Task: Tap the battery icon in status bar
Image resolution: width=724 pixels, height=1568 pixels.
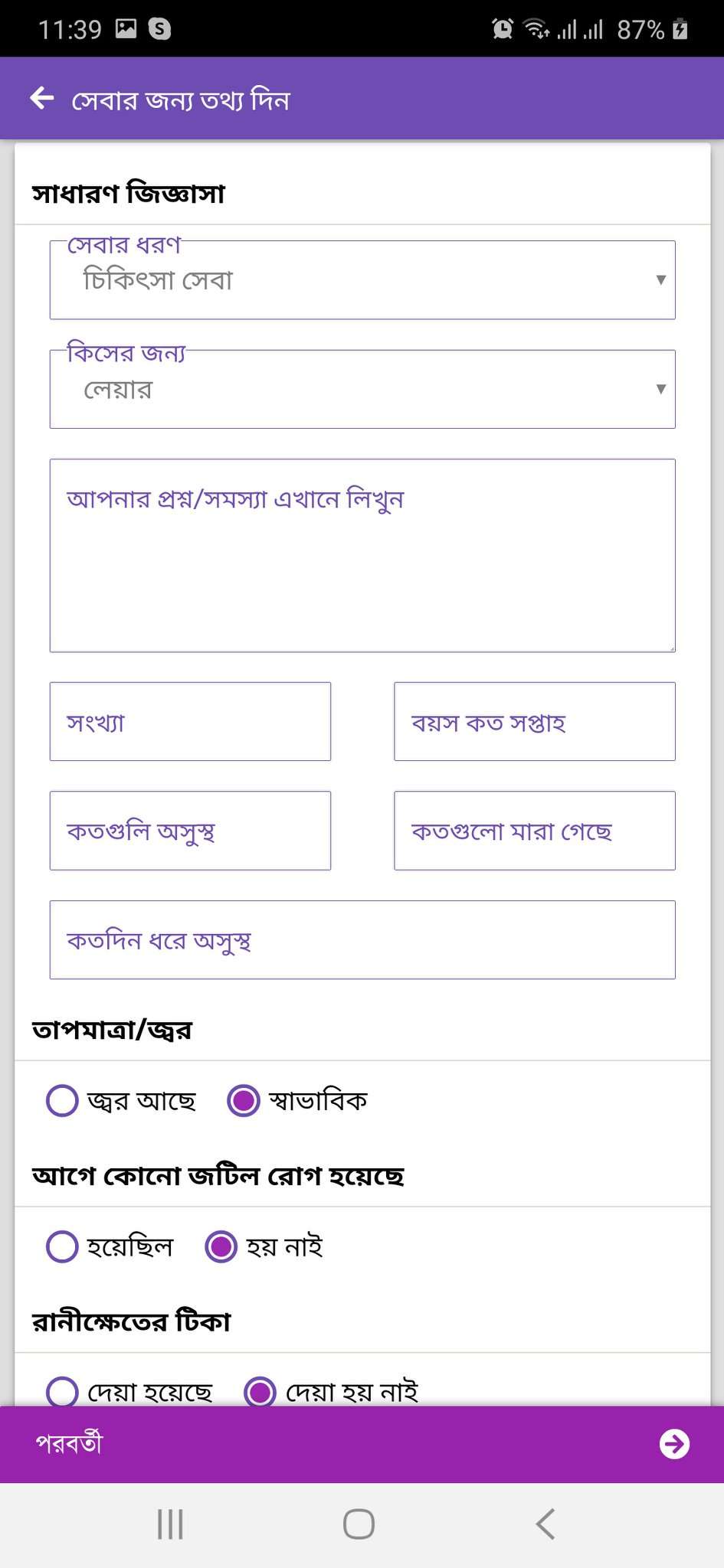Action: click(x=680, y=29)
